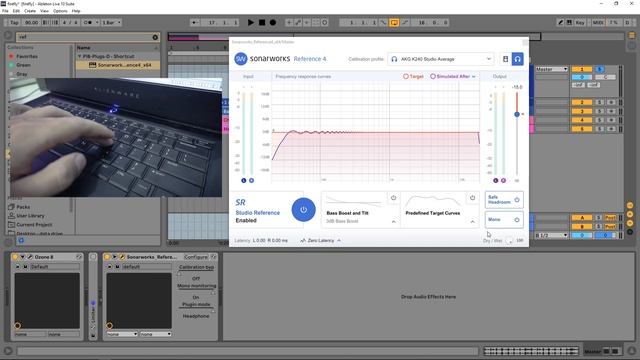This screenshot has height=360, width=640.
Task: Open the Help menu
Action: pos(76,11)
